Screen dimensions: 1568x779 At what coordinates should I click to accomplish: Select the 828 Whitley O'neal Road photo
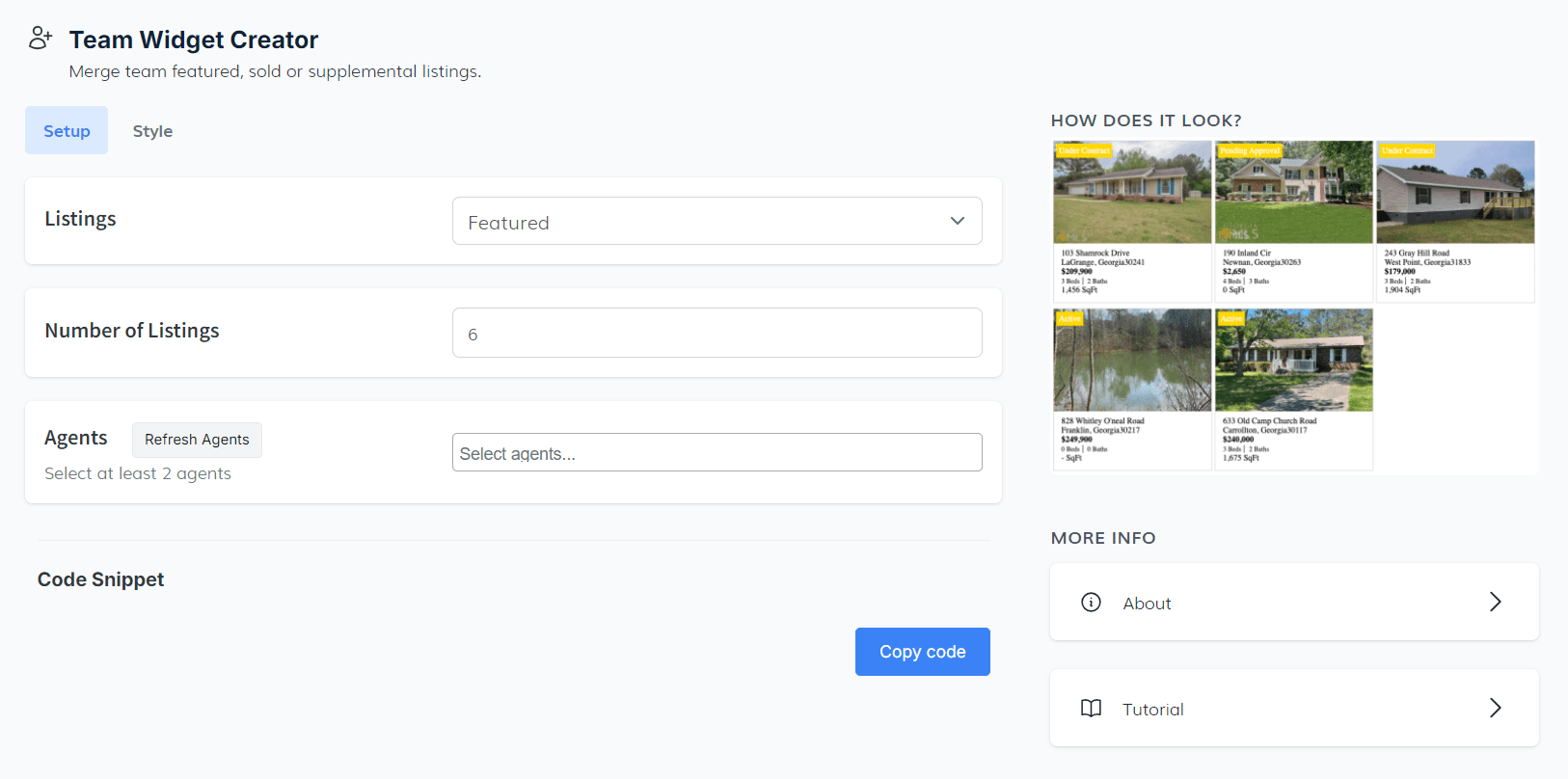tap(1132, 361)
